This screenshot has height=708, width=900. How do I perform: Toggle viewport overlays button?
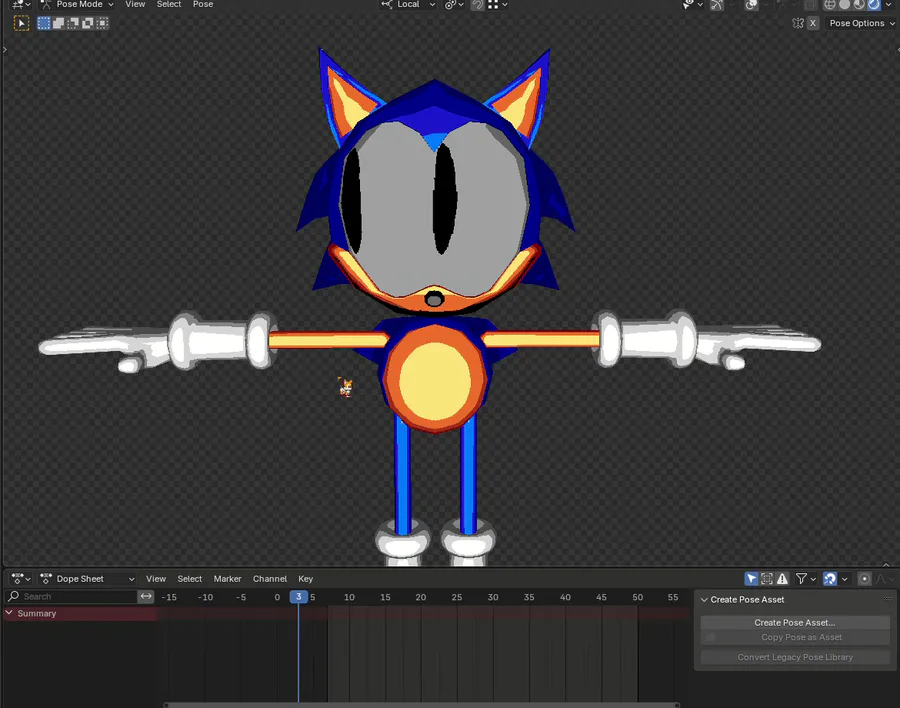pyautogui.click(x=751, y=5)
